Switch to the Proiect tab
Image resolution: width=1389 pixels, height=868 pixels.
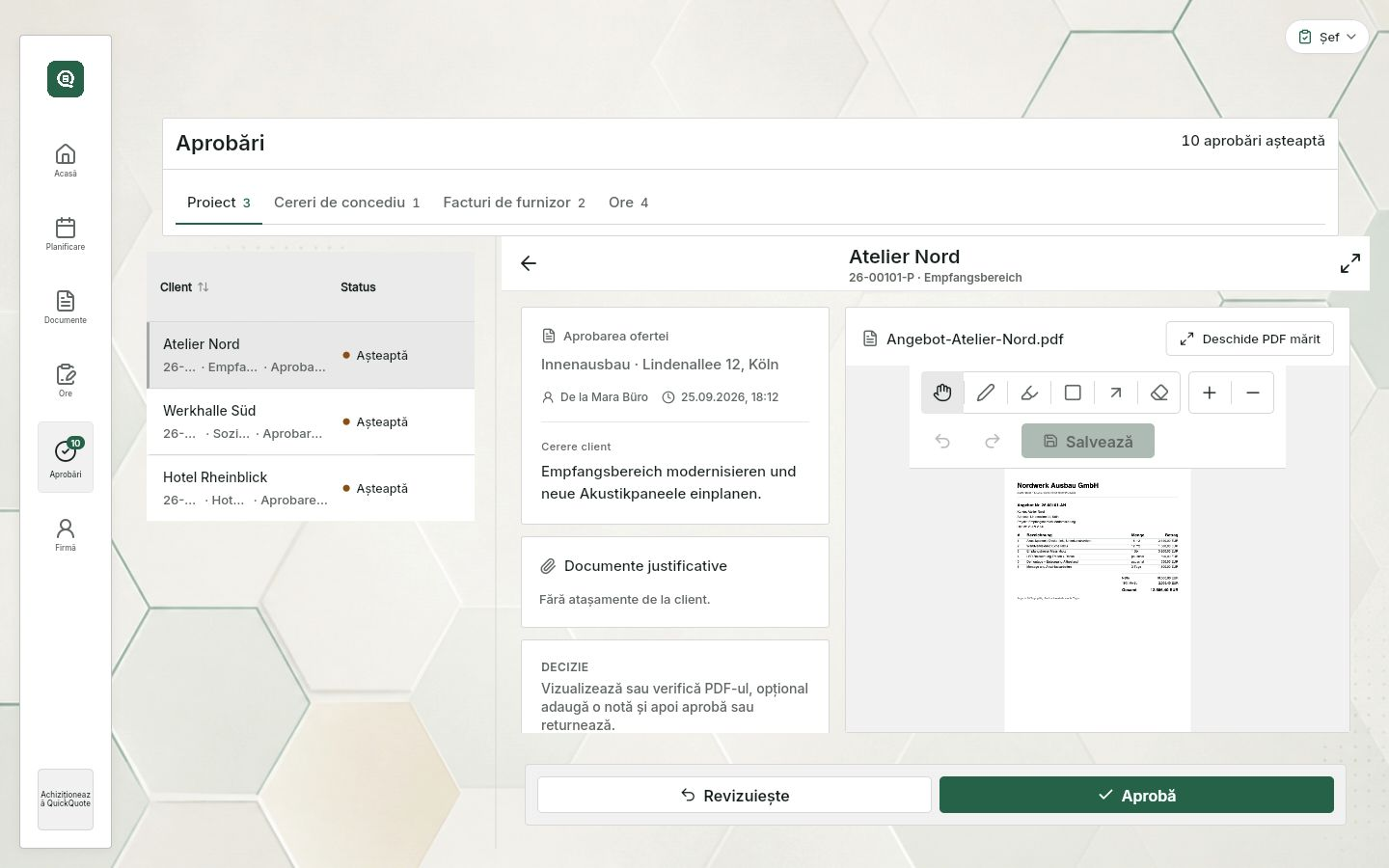tap(219, 203)
